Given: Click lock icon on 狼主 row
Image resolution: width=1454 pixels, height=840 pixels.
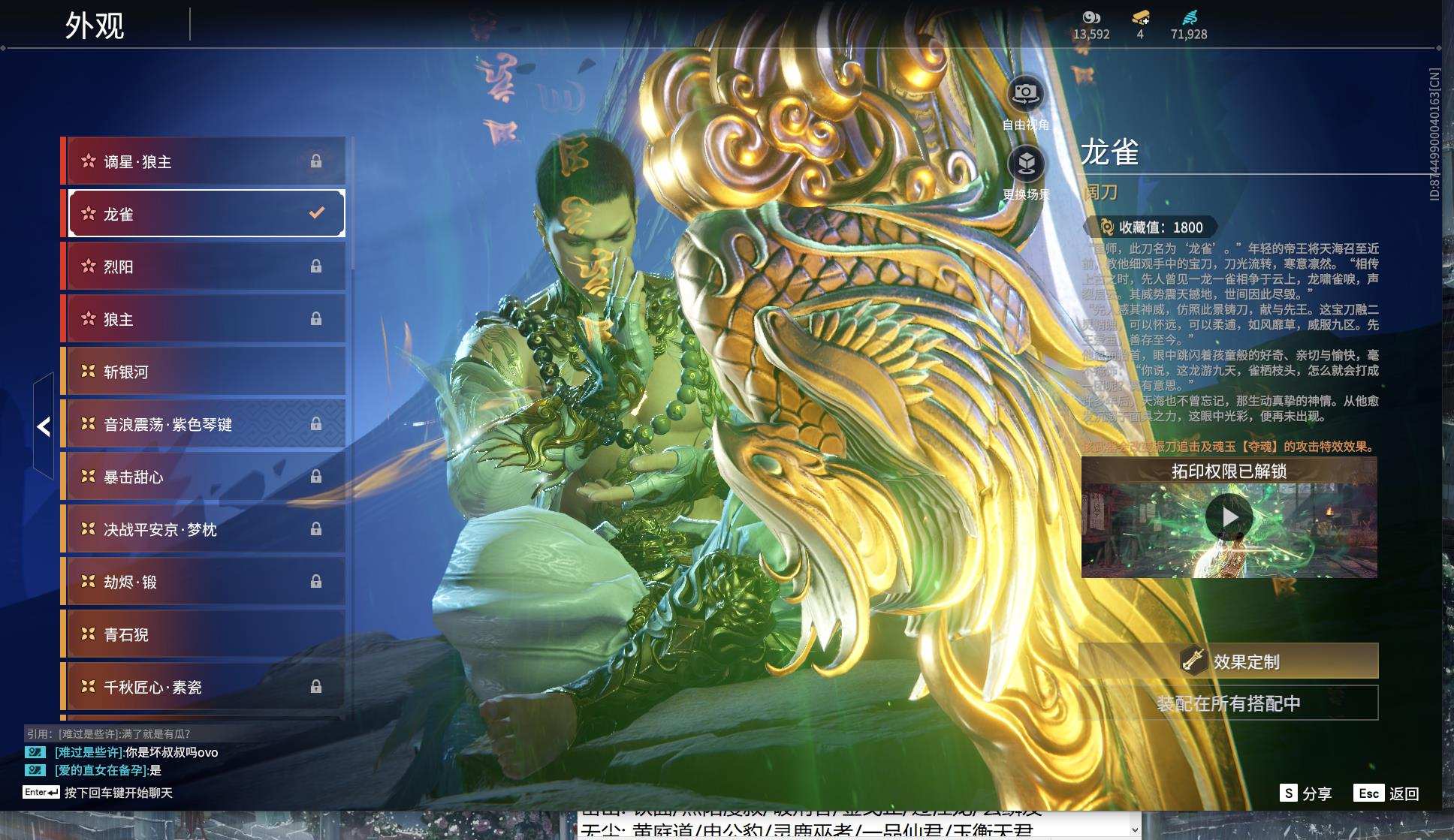Looking at the screenshot, I should [316, 318].
